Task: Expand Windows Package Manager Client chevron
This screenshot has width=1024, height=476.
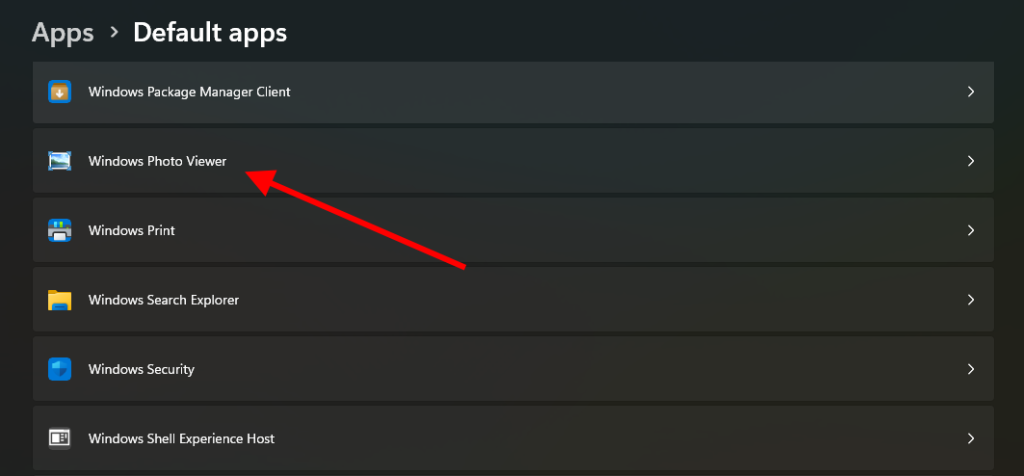Action: [970, 92]
